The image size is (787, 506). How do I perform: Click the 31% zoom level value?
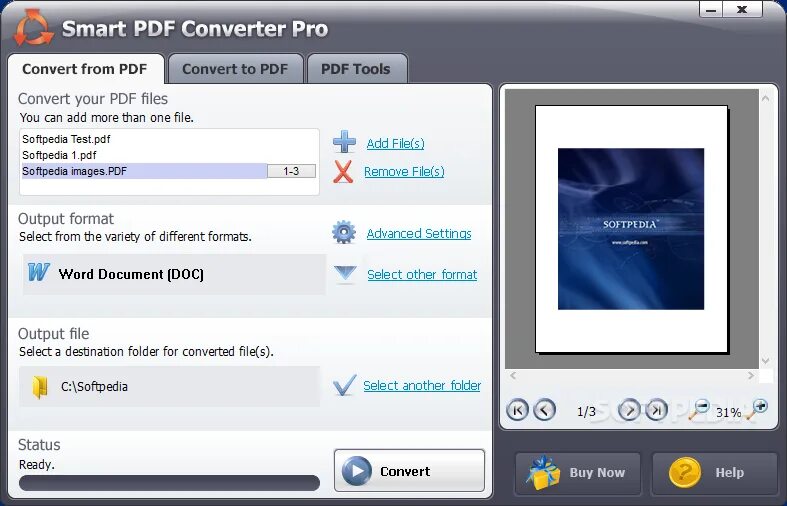click(729, 413)
